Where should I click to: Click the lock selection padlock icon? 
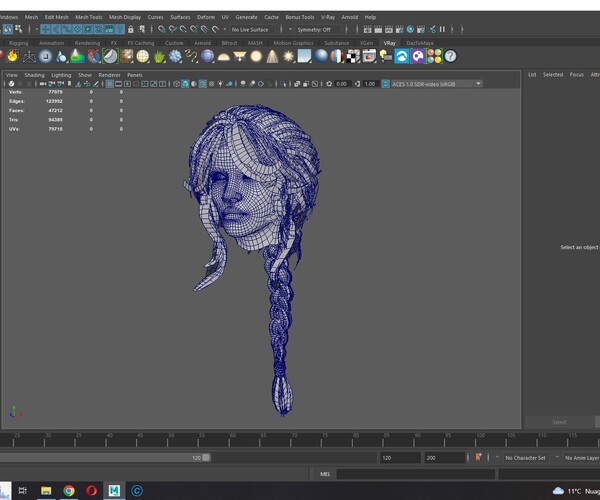(x=130, y=29)
